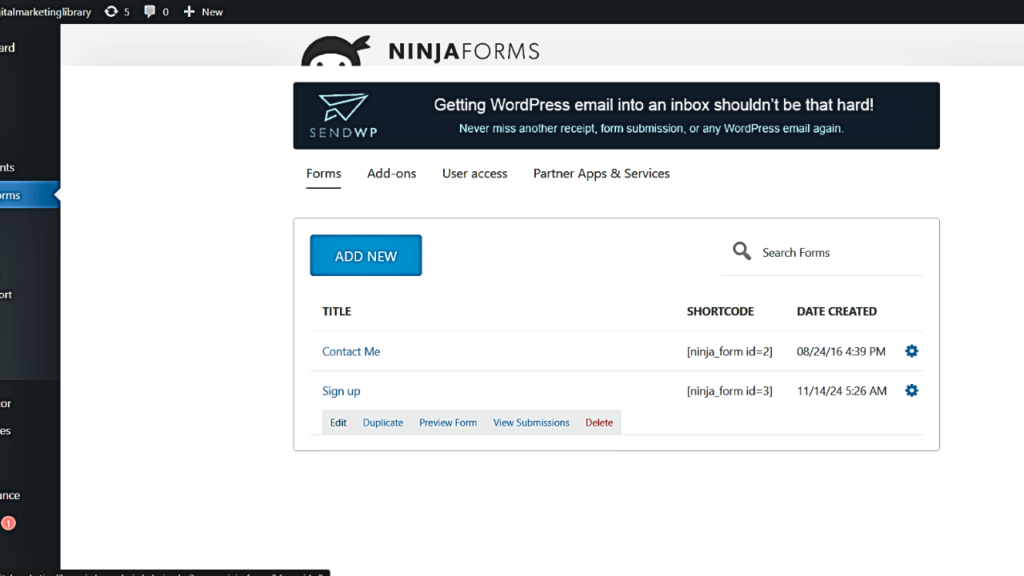Click the + New item in the admin bar

click(202, 11)
